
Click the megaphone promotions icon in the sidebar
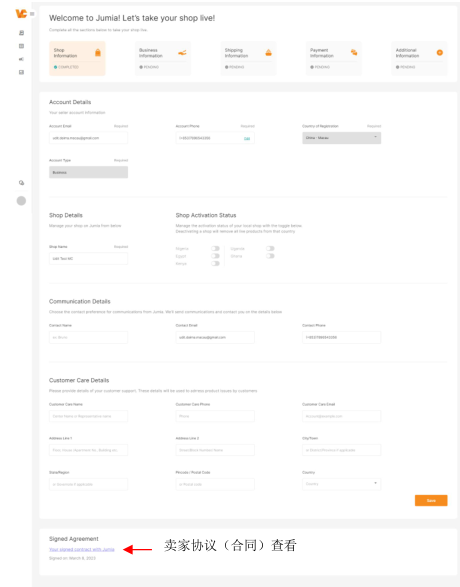pos(21,59)
